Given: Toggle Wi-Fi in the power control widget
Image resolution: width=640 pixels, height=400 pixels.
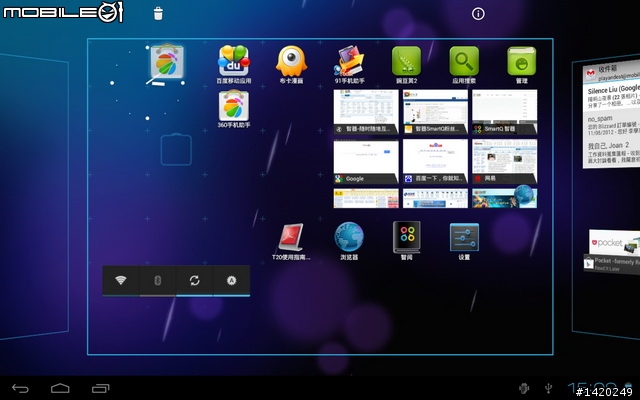Looking at the screenshot, I should [x=121, y=280].
